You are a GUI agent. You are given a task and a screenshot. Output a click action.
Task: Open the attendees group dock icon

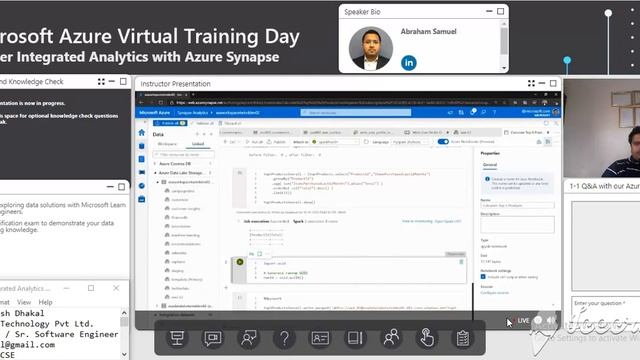[x=391, y=338]
